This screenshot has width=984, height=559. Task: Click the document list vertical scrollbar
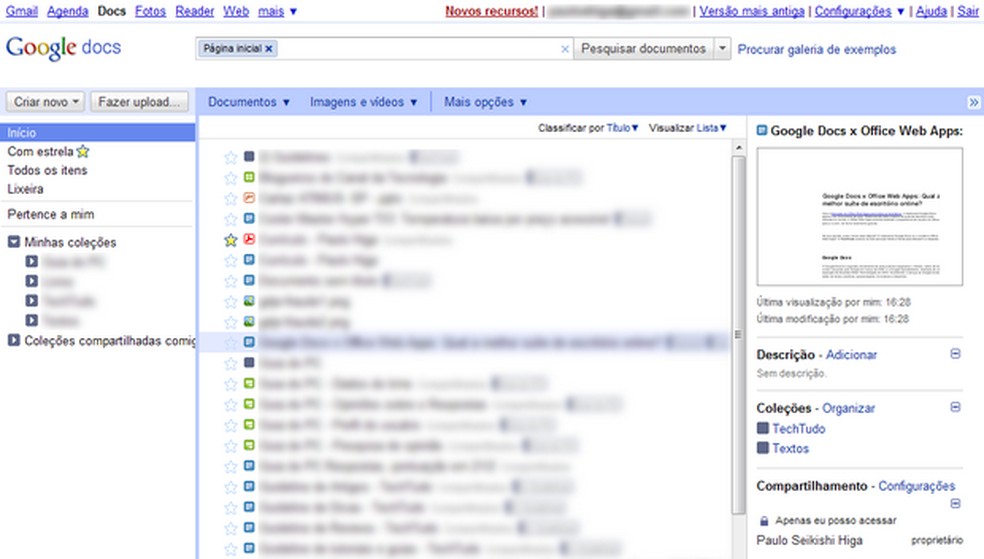click(739, 335)
